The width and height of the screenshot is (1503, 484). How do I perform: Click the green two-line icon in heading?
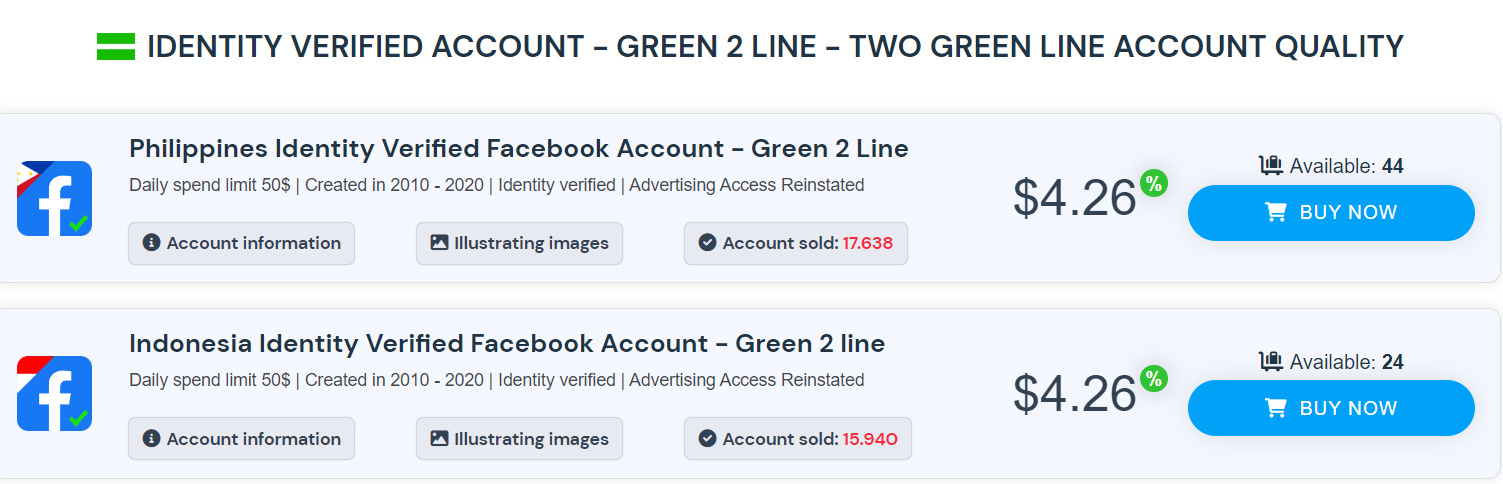116,46
